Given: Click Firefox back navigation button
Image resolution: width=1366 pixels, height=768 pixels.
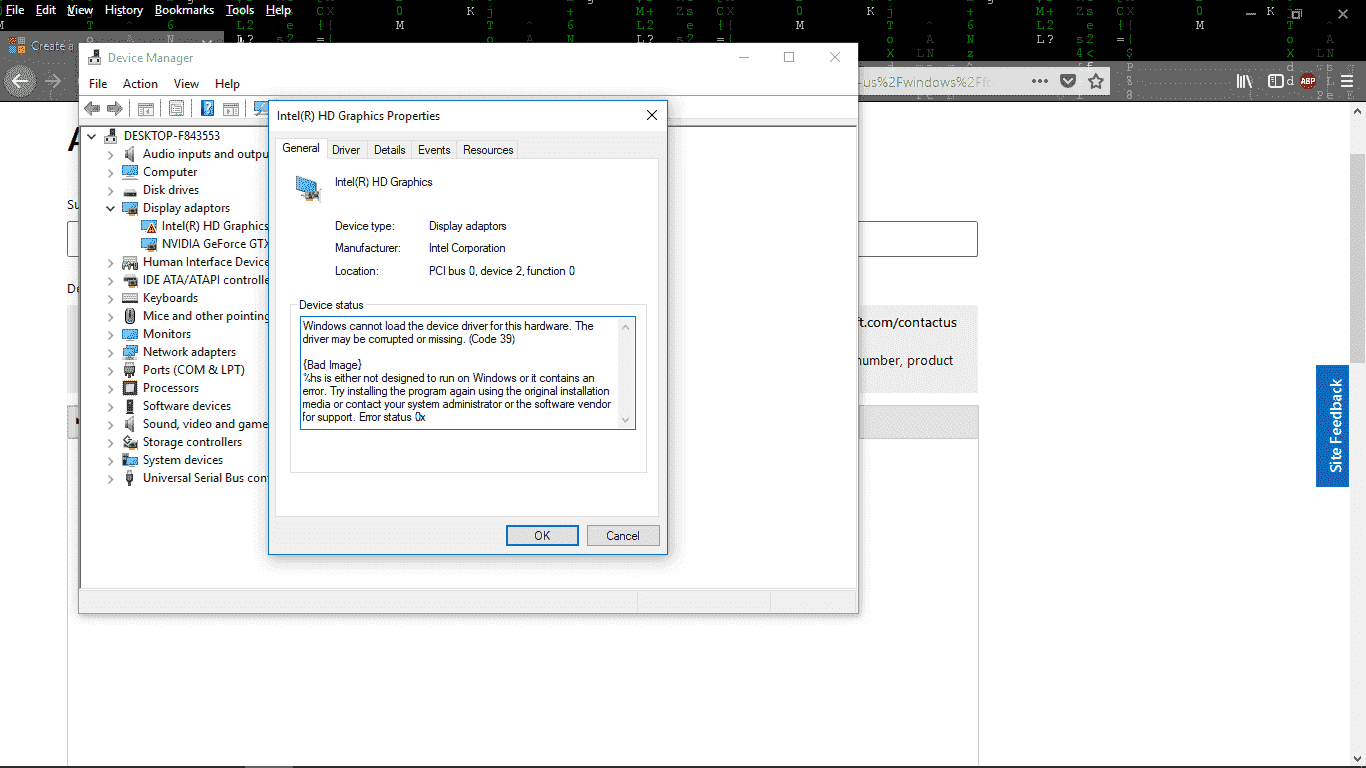Looking at the screenshot, I should (x=21, y=81).
